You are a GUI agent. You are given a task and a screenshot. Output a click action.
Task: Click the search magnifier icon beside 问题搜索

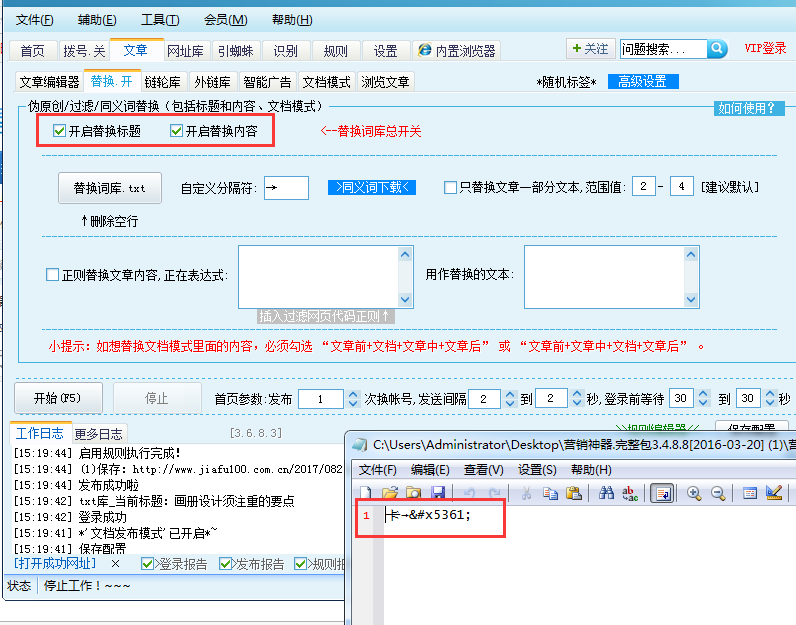pyautogui.click(x=717, y=49)
